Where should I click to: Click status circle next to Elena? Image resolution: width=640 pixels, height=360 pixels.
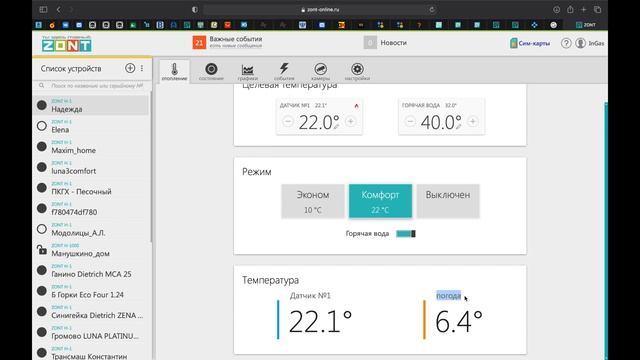pos(42,126)
